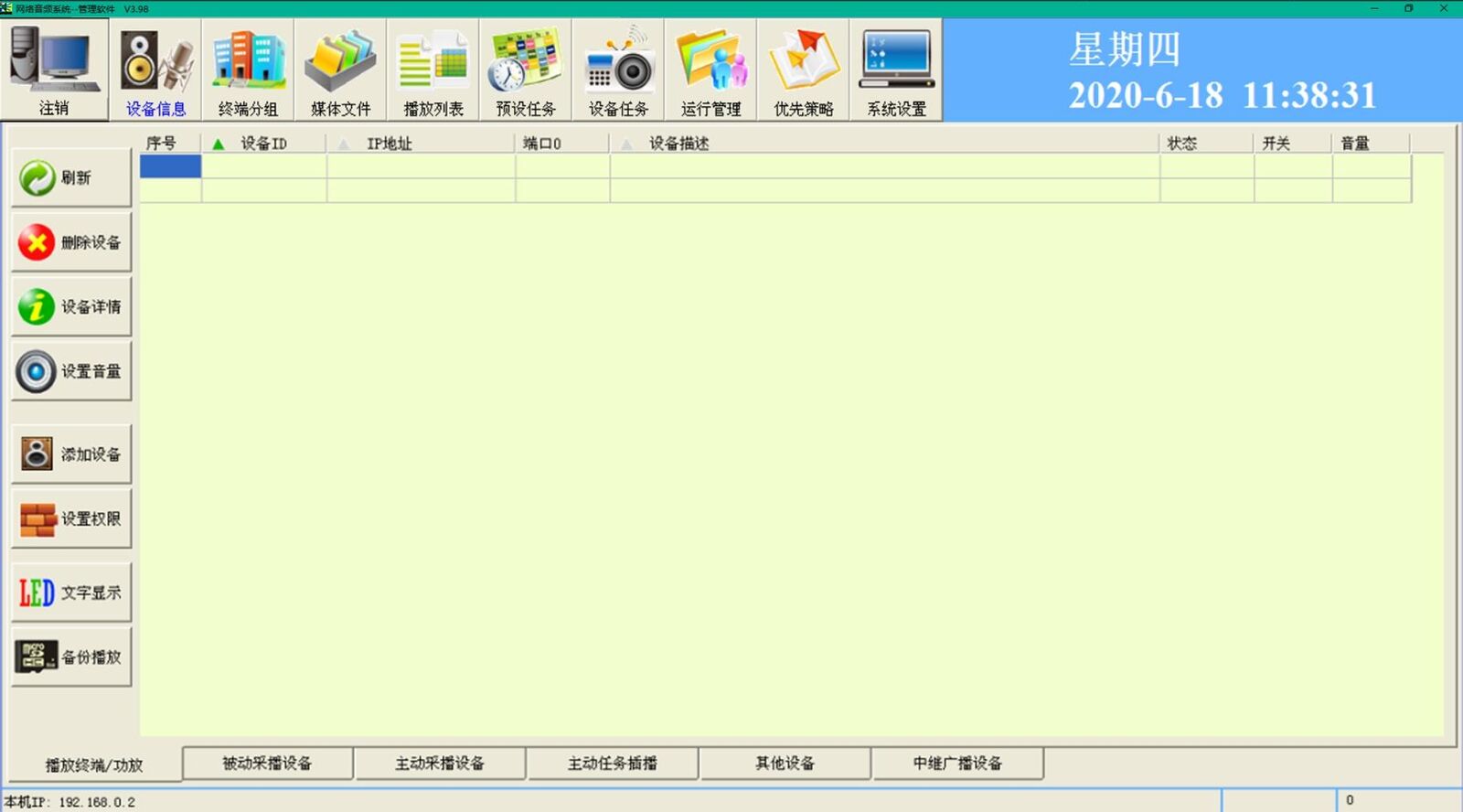Click the 星期四 weekday label
The image size is (1463, 812).
coord(1125,49)
